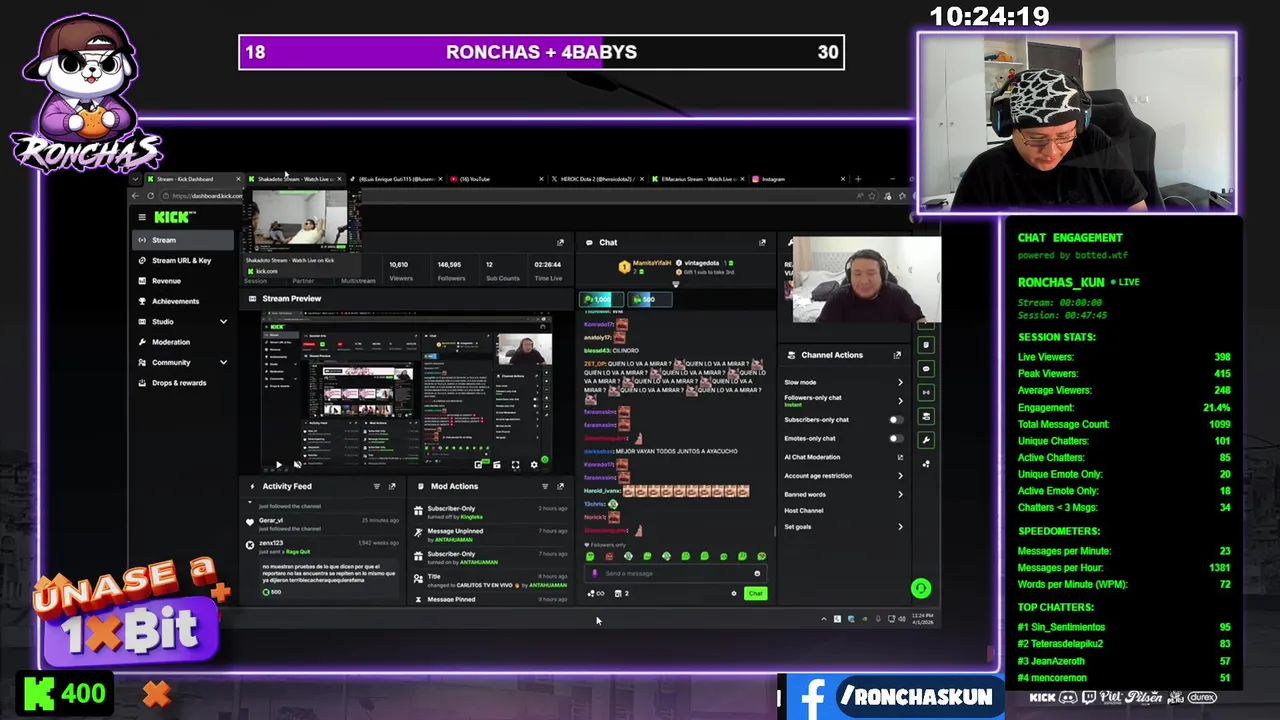Collapse the chat leaderboard arrow
This screenshot has width=1280, height=720.
click(x=675, y=284)
